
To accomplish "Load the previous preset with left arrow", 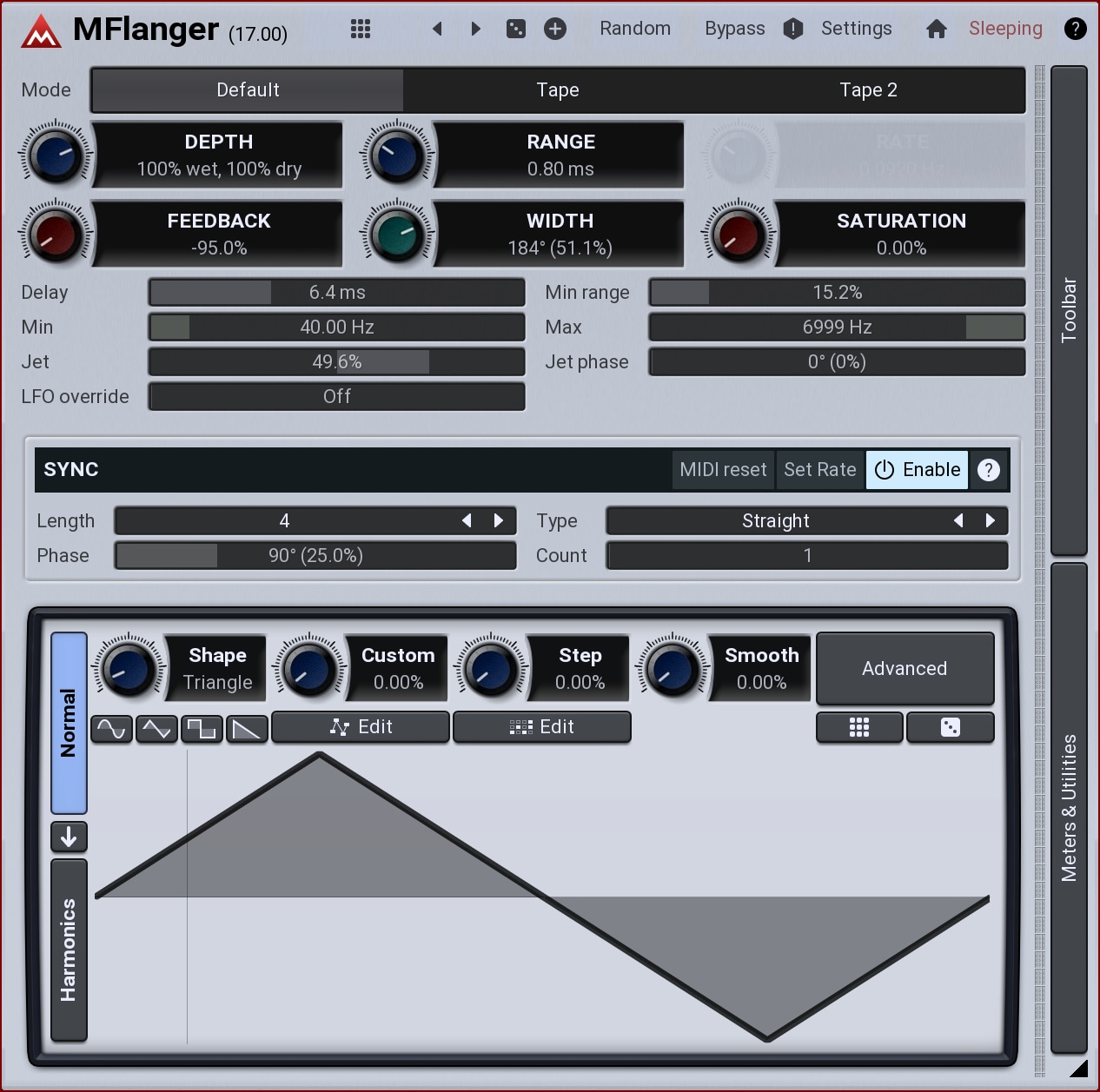I will [438, 29].
